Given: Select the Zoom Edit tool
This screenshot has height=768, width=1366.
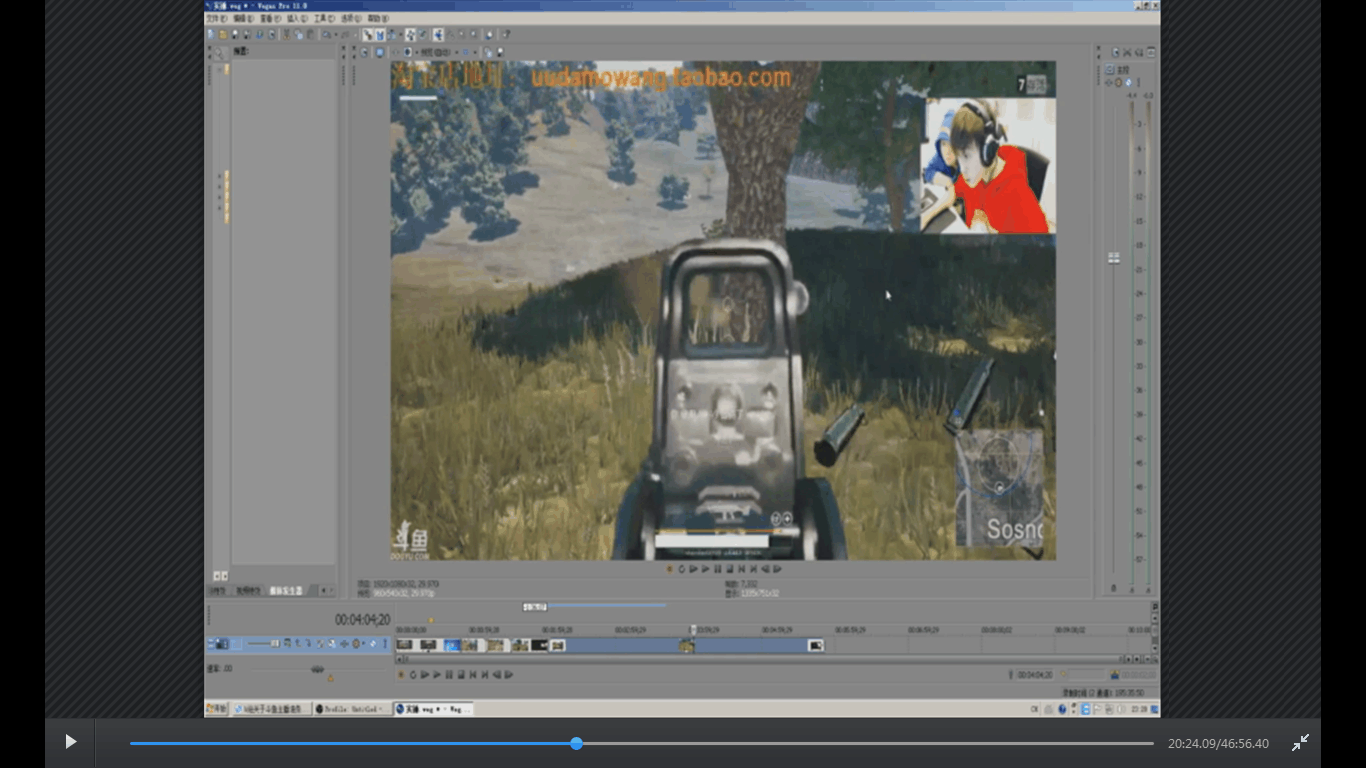Looking at the screenshot, I should pyautogui.click(x=474, y=34).
